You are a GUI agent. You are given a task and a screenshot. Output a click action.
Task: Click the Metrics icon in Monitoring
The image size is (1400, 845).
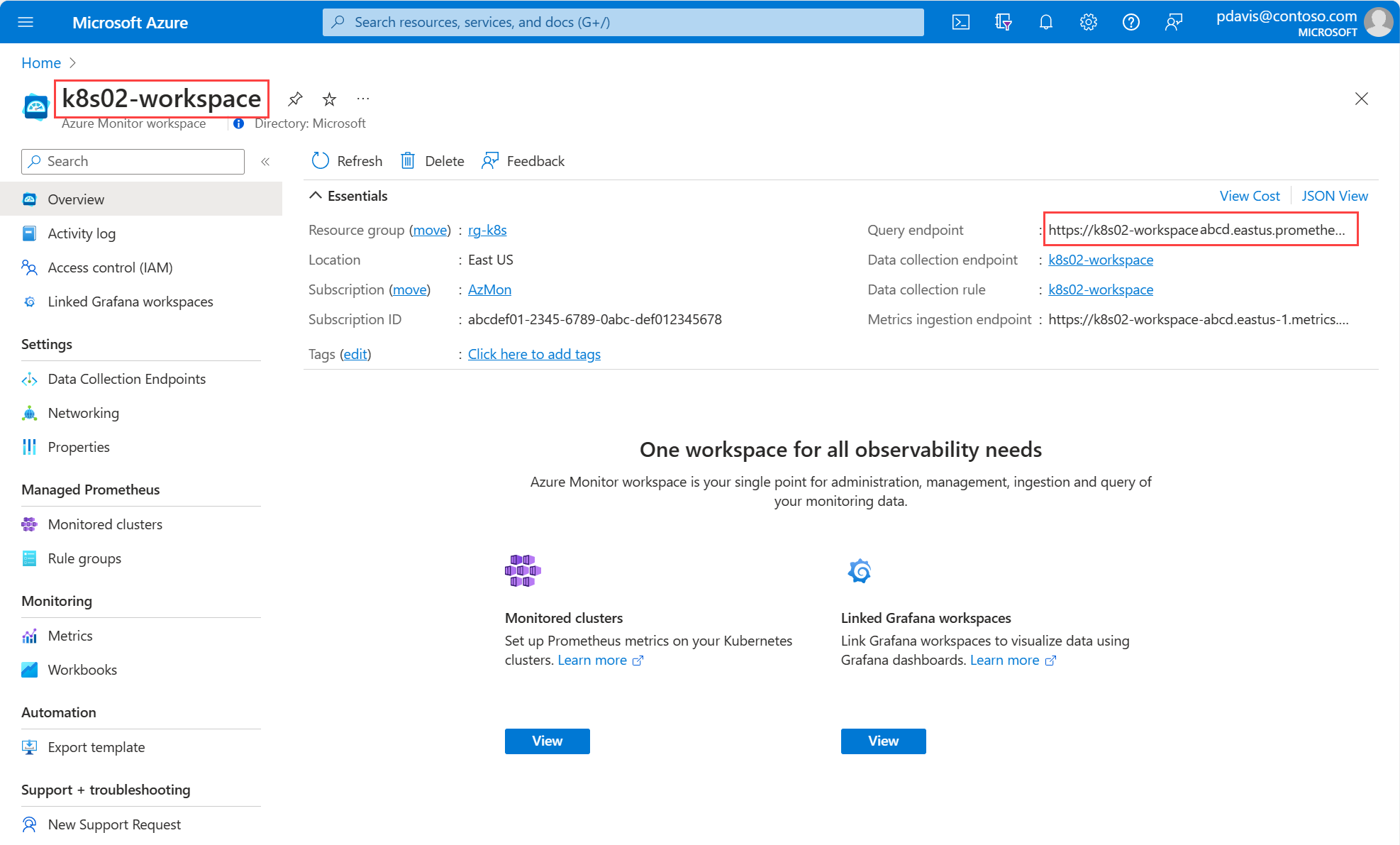click(30, 635)
